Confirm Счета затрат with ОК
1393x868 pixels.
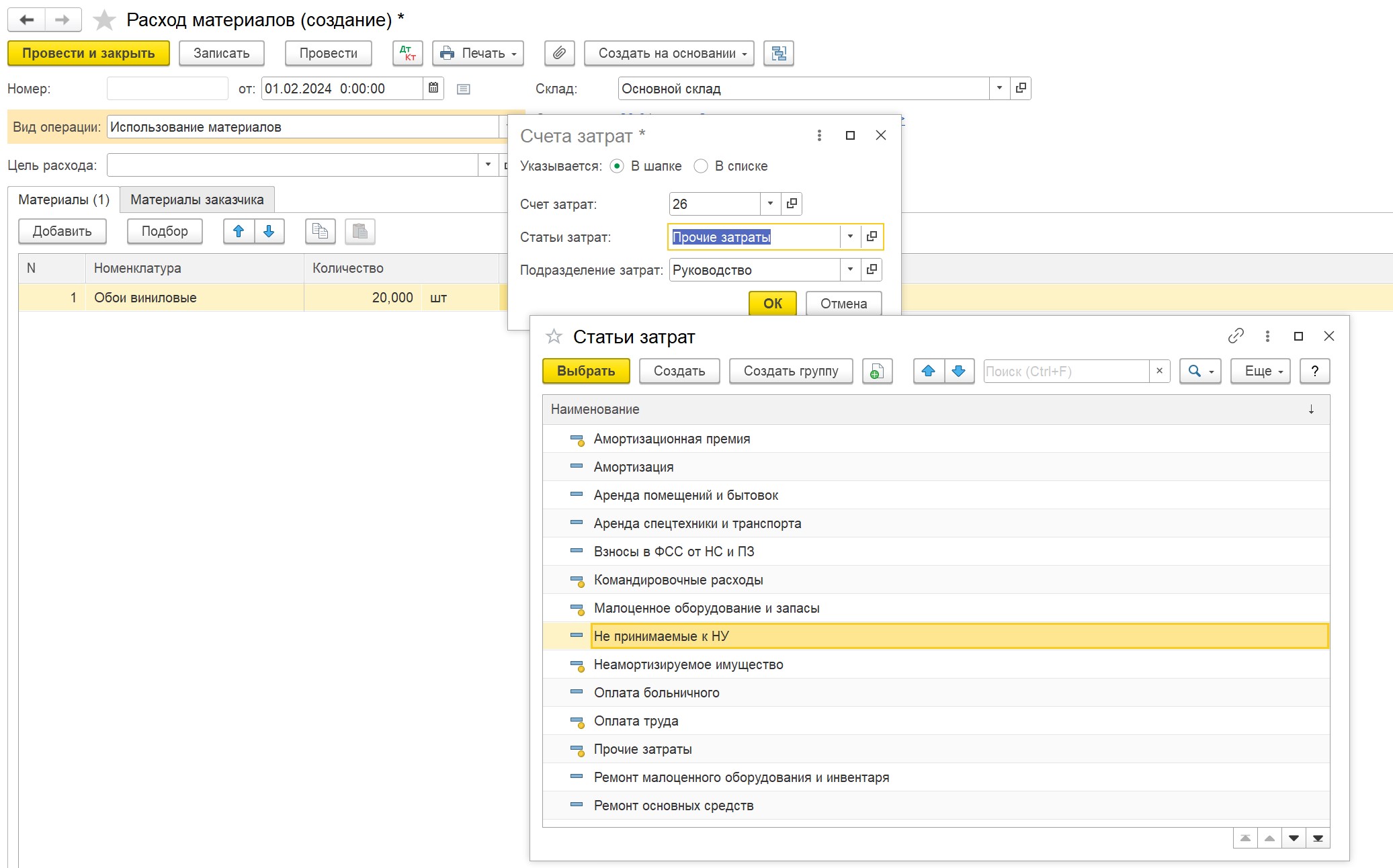click(772, 303)
